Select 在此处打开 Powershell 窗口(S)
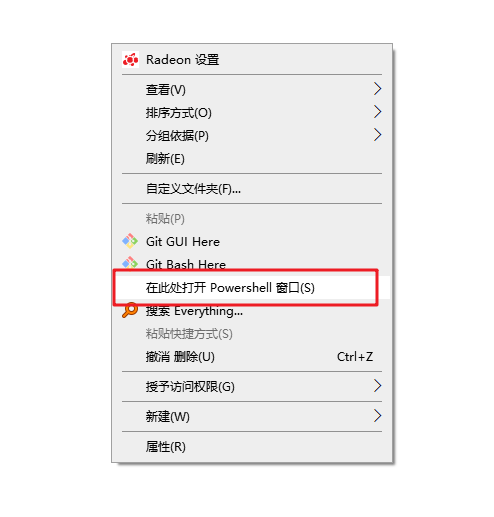The width and height of the screenshot is (494, 517). click(252, 288)
